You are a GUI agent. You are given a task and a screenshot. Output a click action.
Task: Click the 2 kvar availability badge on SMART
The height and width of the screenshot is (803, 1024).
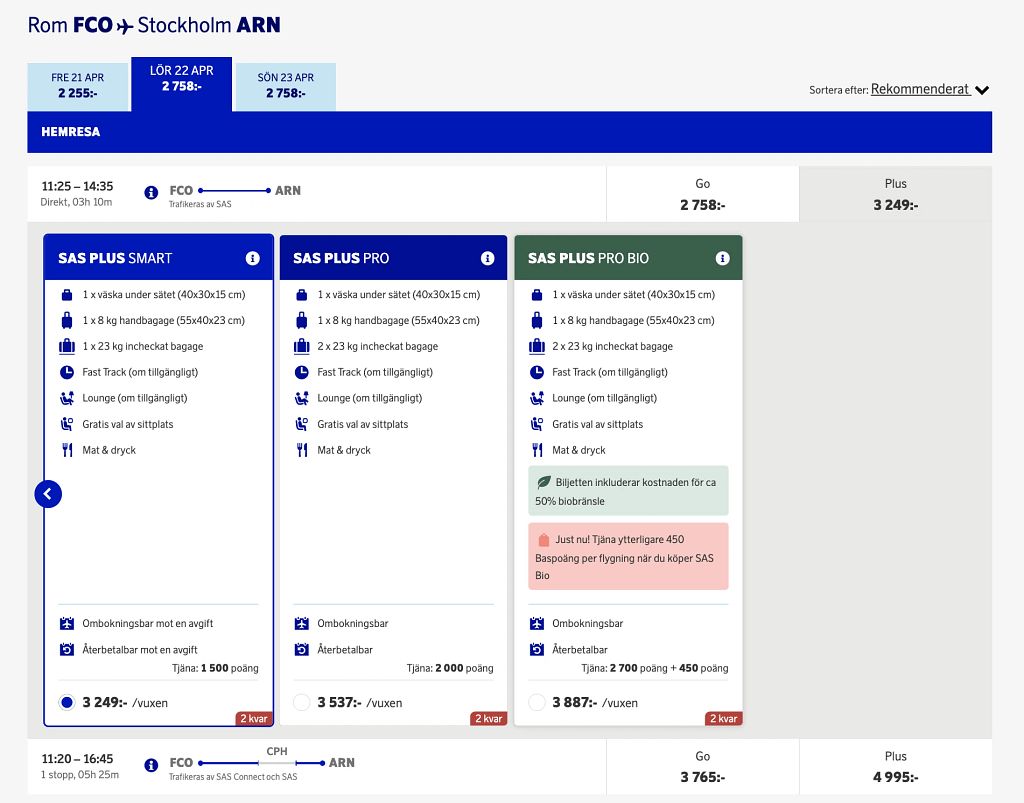[255, 718]
